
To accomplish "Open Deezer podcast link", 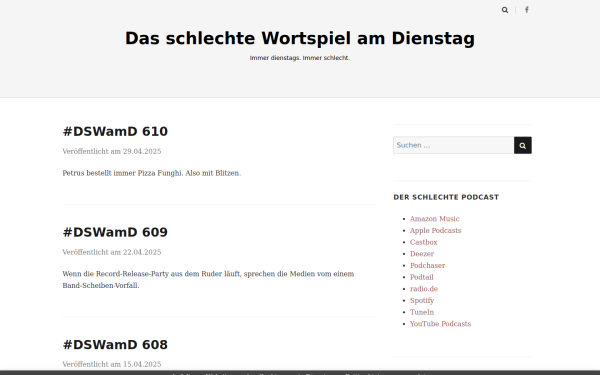I will [422, 254].
